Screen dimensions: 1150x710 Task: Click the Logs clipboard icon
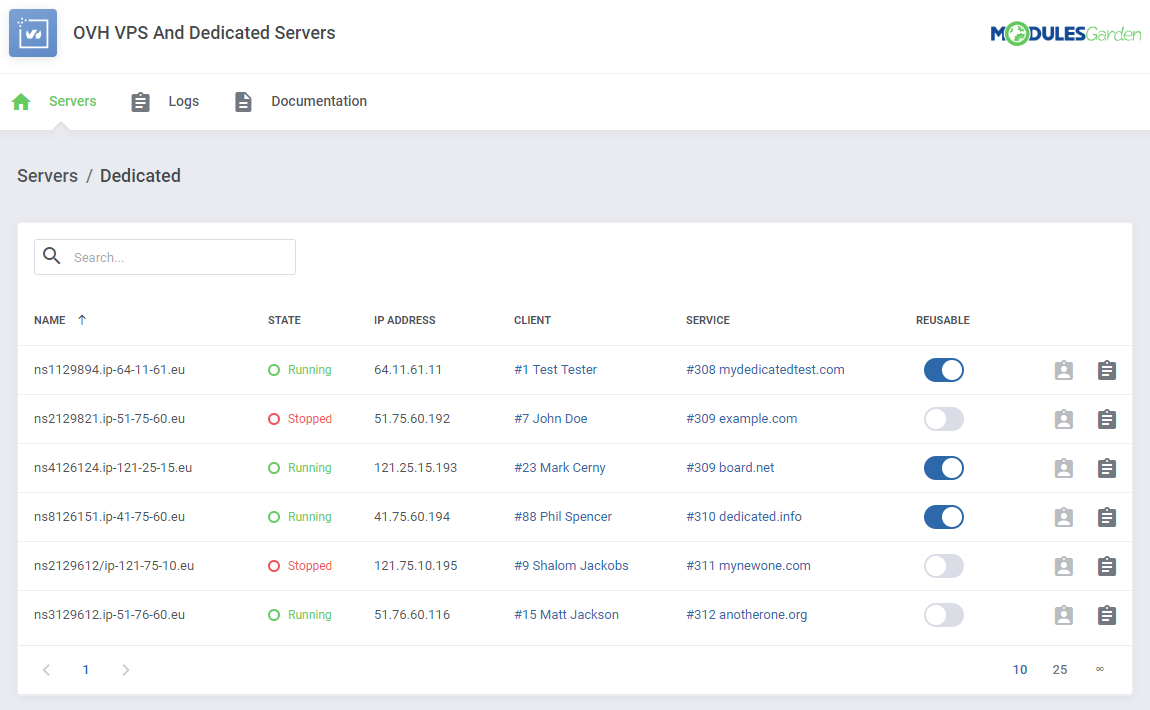[x=140, y=101]
